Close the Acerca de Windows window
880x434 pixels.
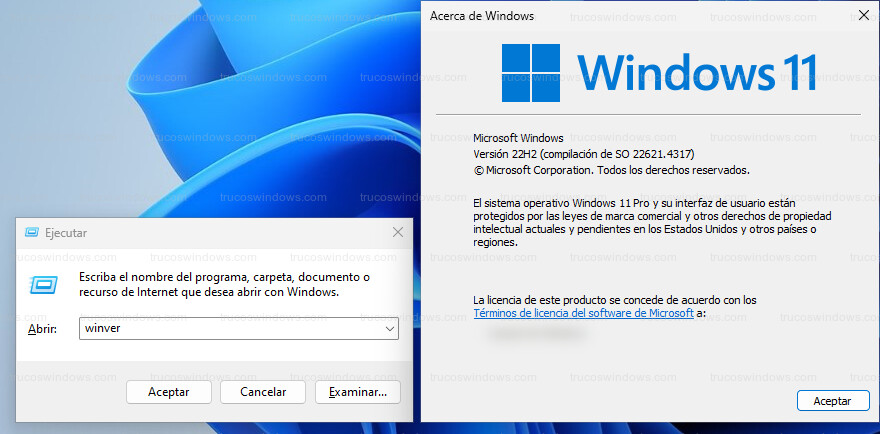[x=863, y=16]
